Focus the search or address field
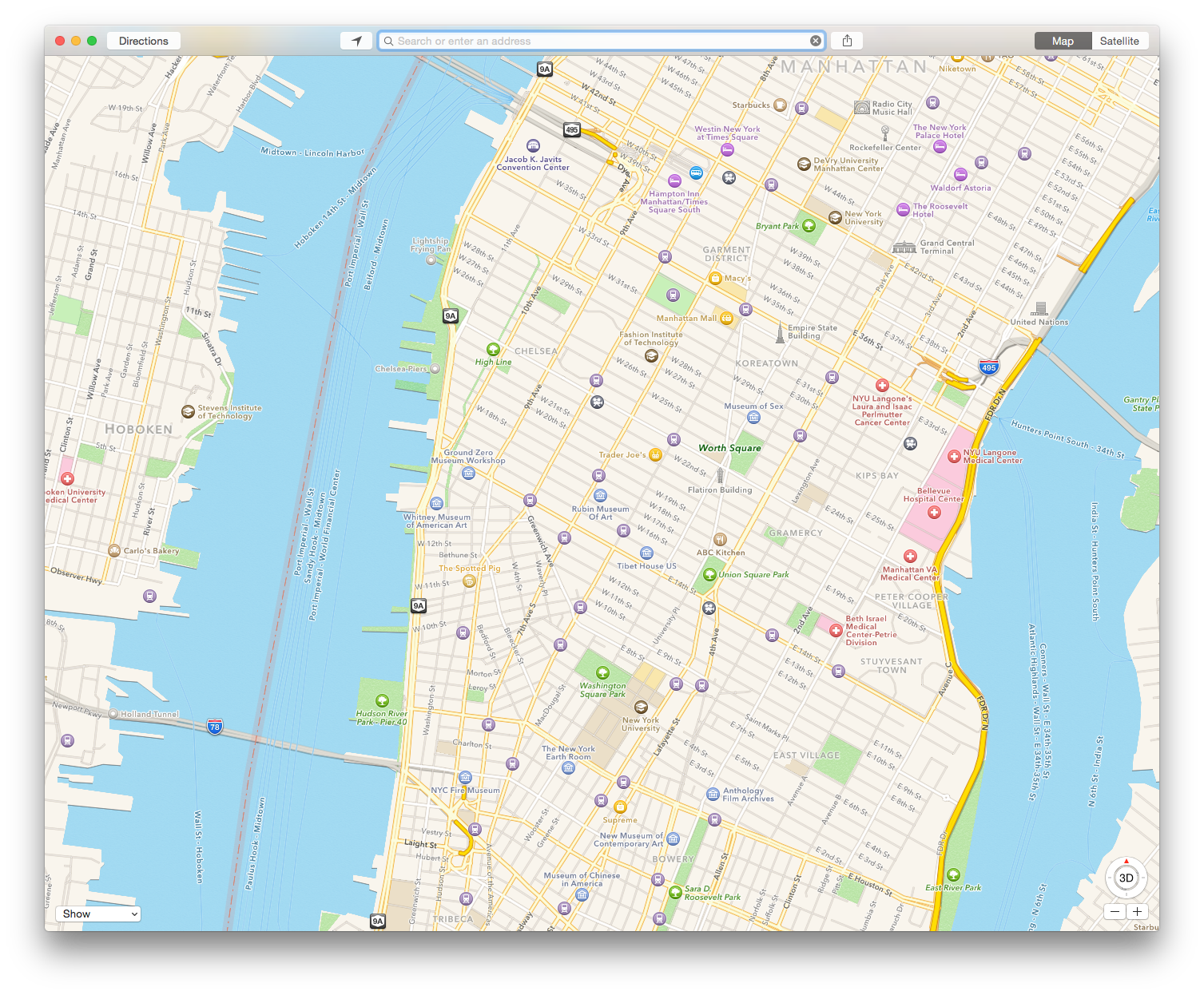The image size is (1204, 995). (x=602, y=41)
